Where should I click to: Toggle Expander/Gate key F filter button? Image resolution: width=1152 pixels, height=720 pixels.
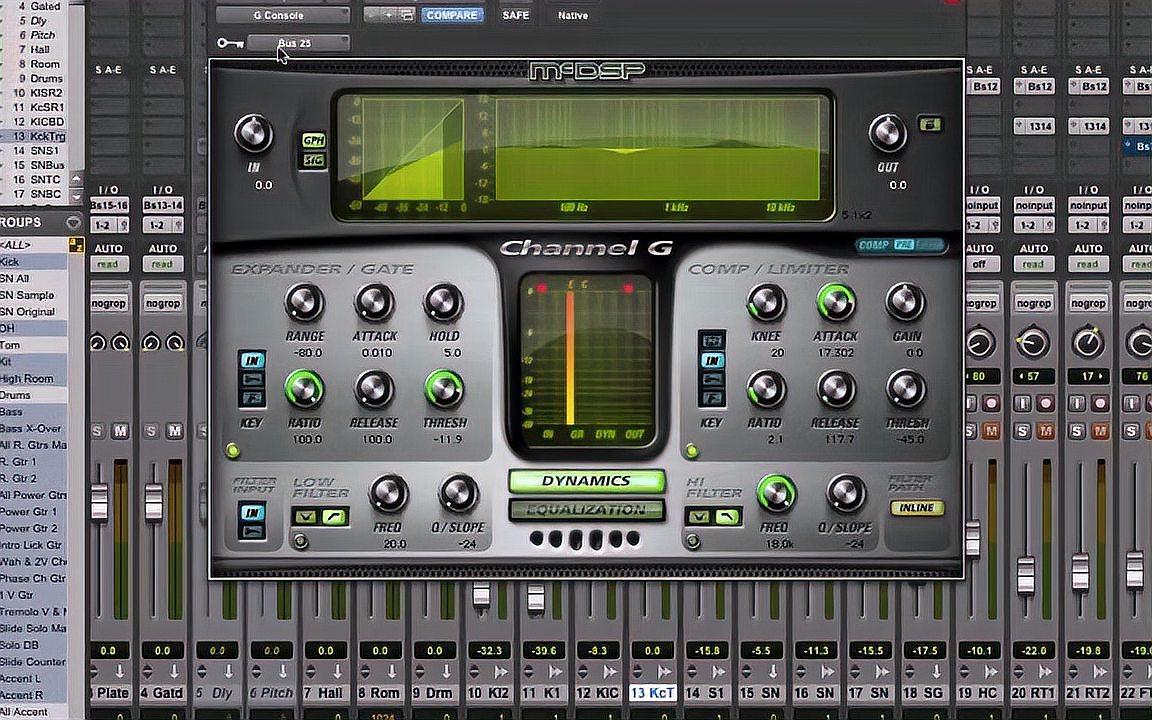(x=252, y=398)
